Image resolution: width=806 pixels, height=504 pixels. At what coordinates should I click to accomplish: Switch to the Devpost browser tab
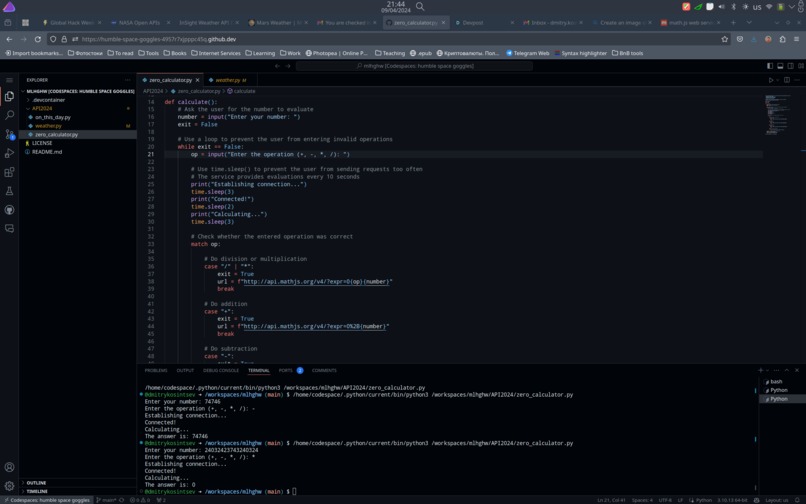tap(472, 23)
